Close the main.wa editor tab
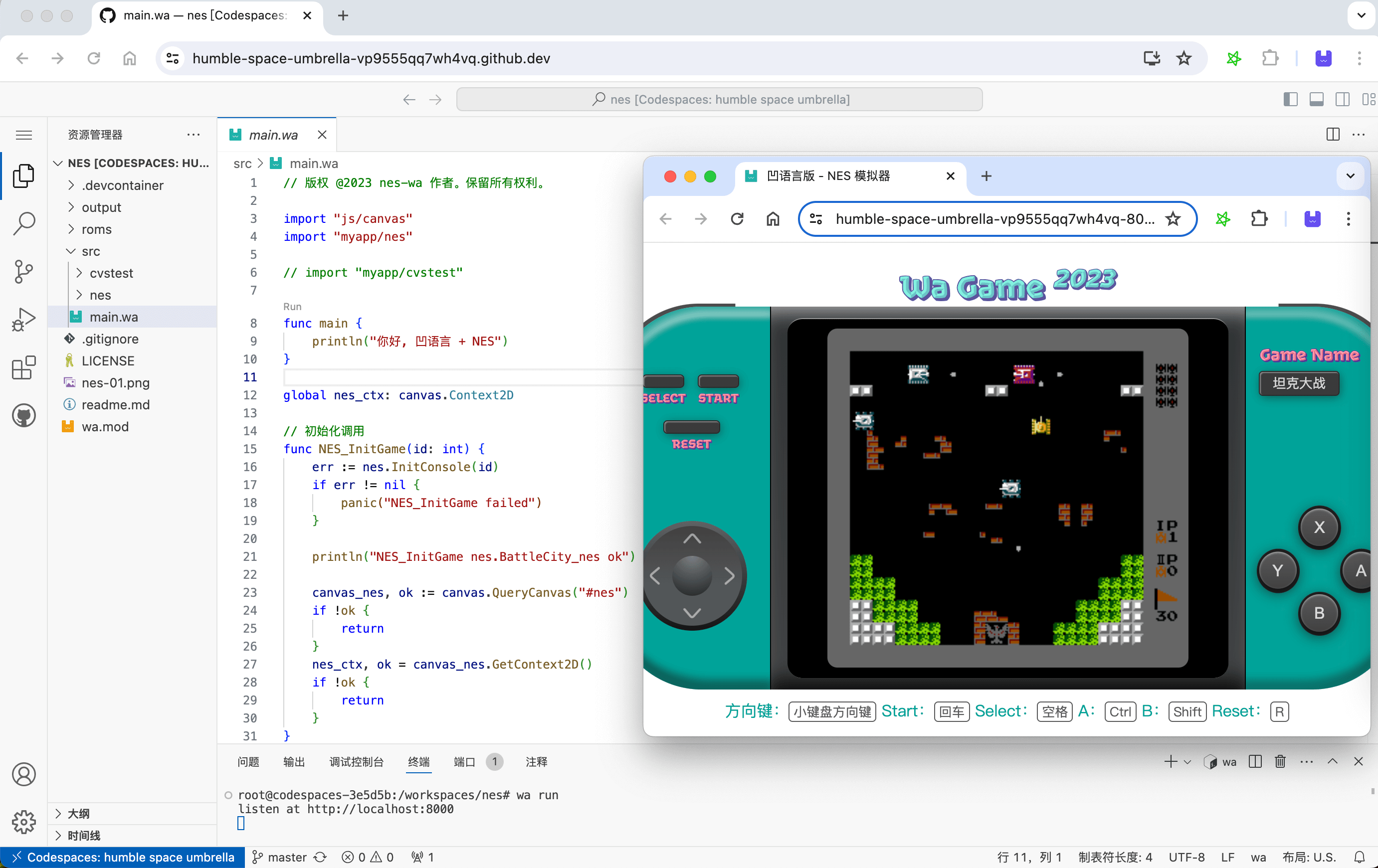This screenshot has width=1378, height=868. [322, 135]
